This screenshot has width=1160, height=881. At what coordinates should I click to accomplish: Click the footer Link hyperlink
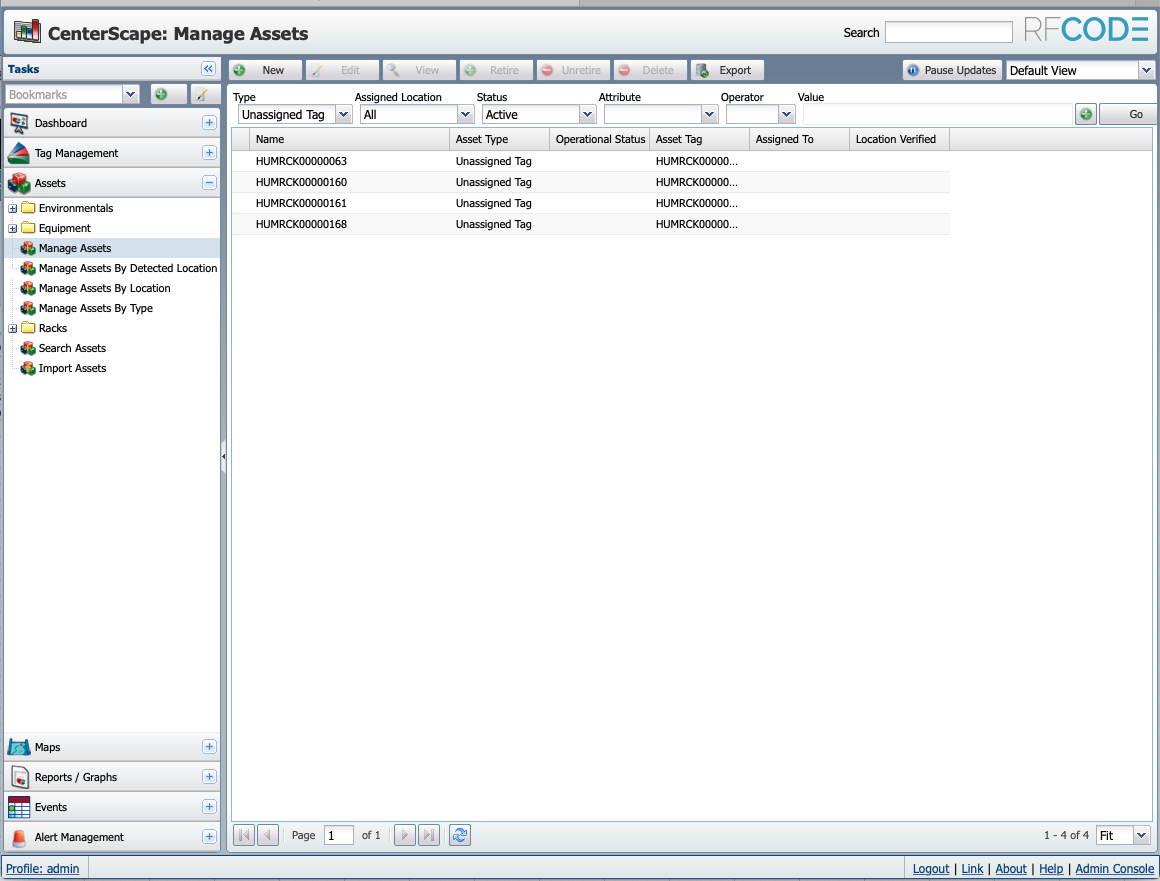pos(972,868)
